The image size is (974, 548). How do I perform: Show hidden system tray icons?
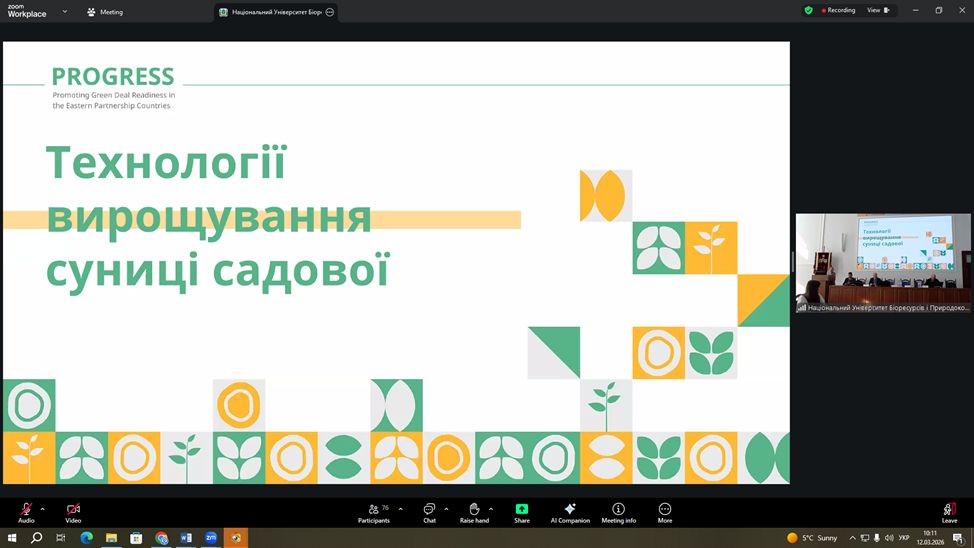point(852,538)
